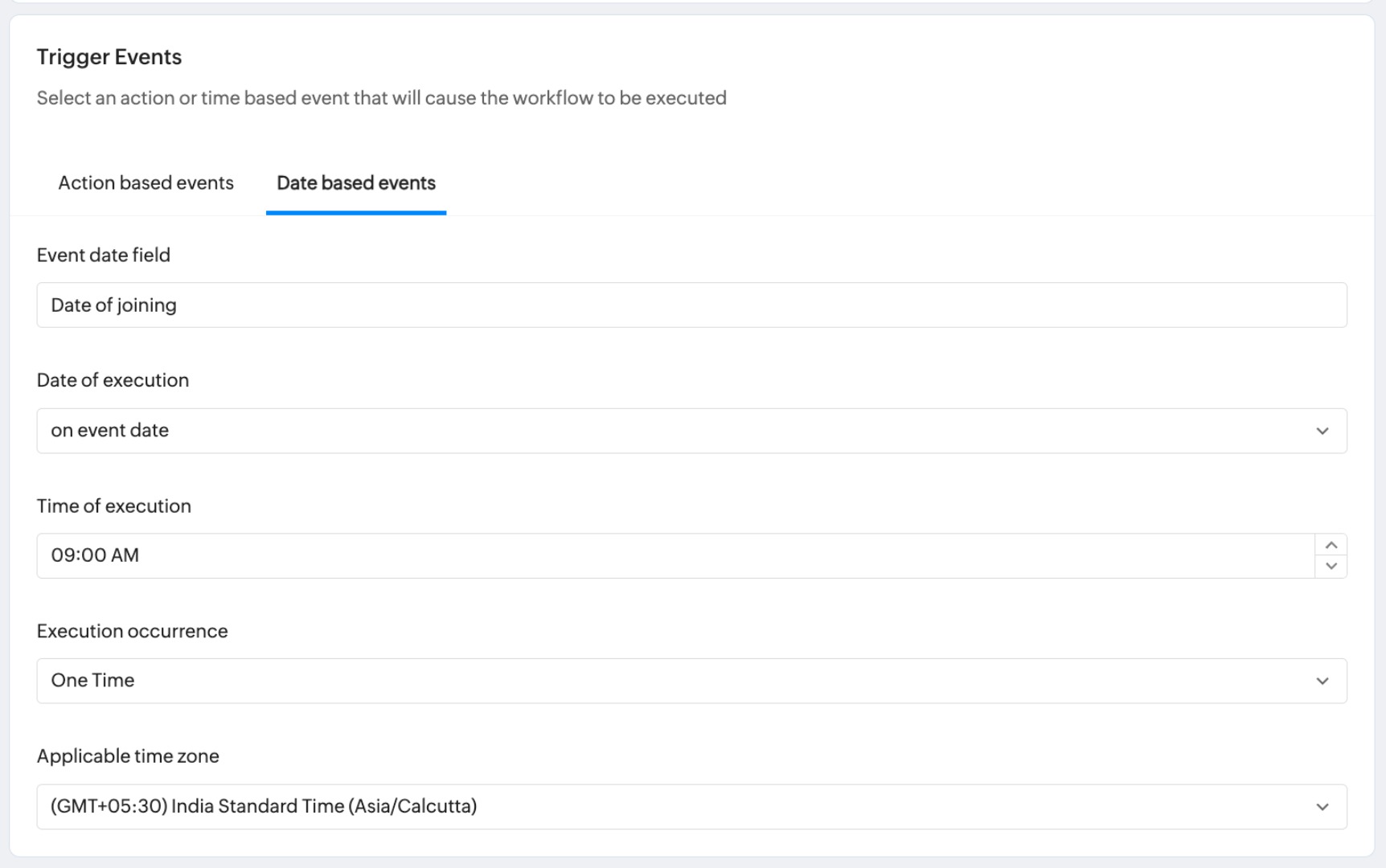Screen dimensions: 1386x868
Task: Click the workflow trigger description text
Action: (381, 98)
